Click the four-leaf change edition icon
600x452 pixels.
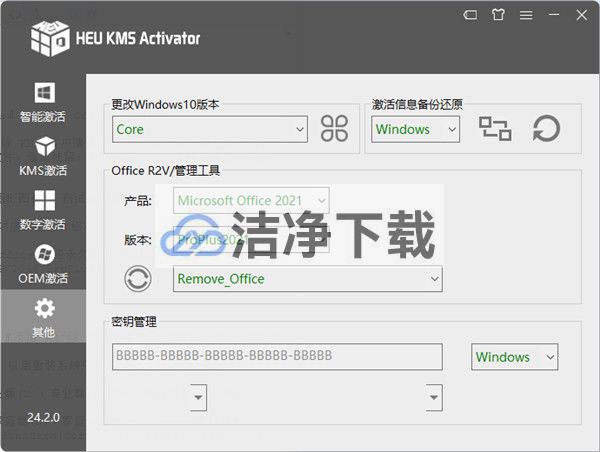click(x=334, y=129)
